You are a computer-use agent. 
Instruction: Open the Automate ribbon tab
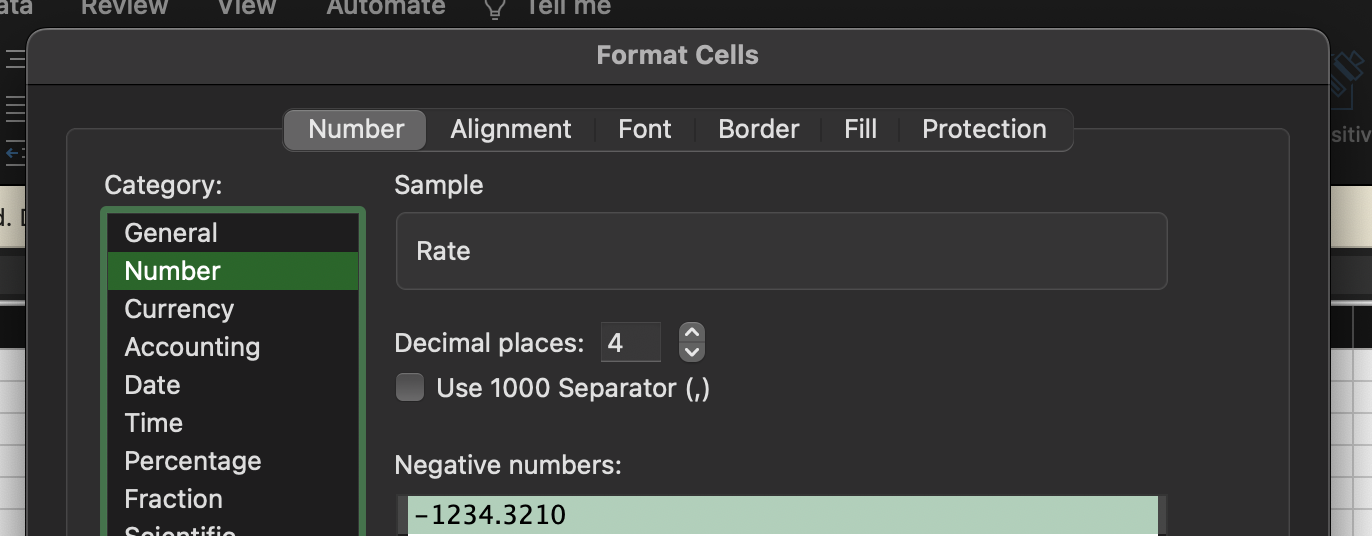point(385,8)
